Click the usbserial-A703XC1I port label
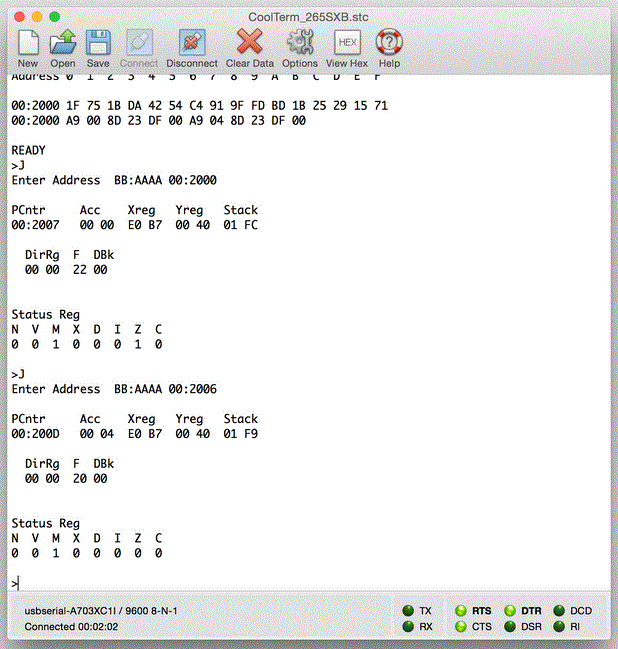Viewport: 618px width, 649px height. [x=101, y=611]
